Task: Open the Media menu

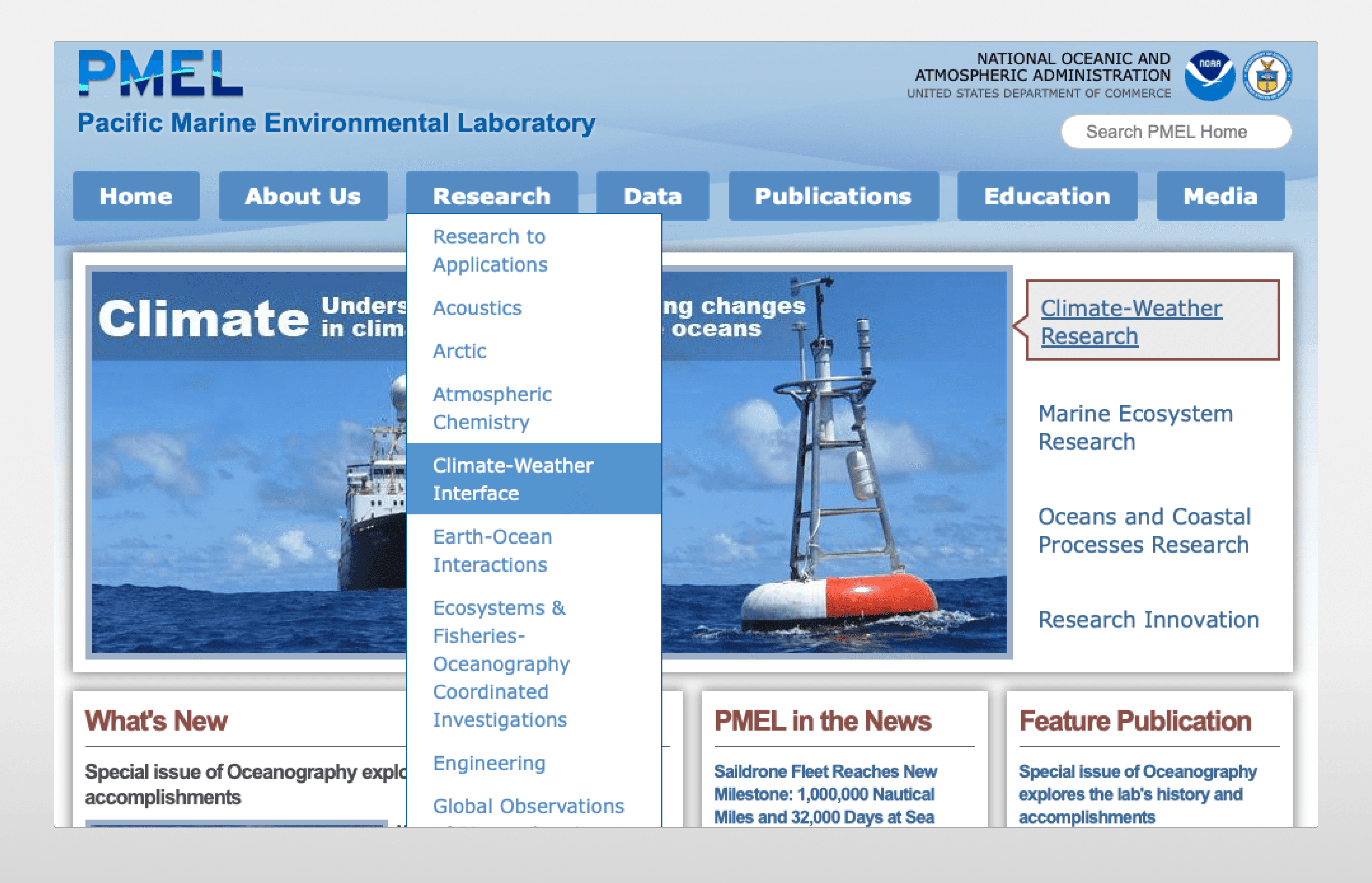Action: tap(1220, 196)
